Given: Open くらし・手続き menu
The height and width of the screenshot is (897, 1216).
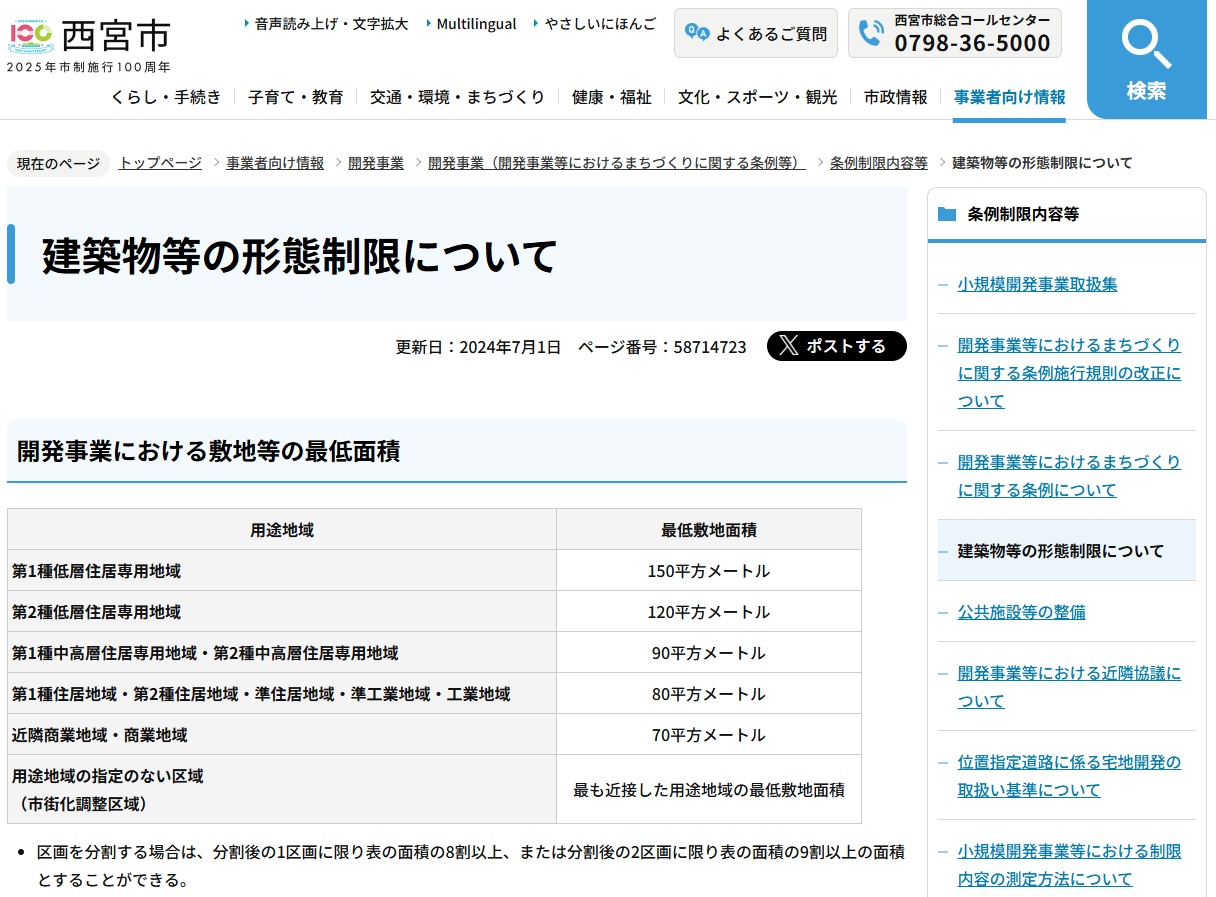Looking at the screenshot, I should coord(166,97).
